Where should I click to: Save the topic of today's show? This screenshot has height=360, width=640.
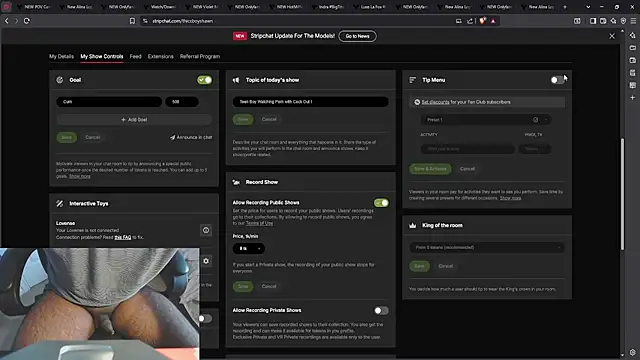pyautogui.click(x=243, y=119)
